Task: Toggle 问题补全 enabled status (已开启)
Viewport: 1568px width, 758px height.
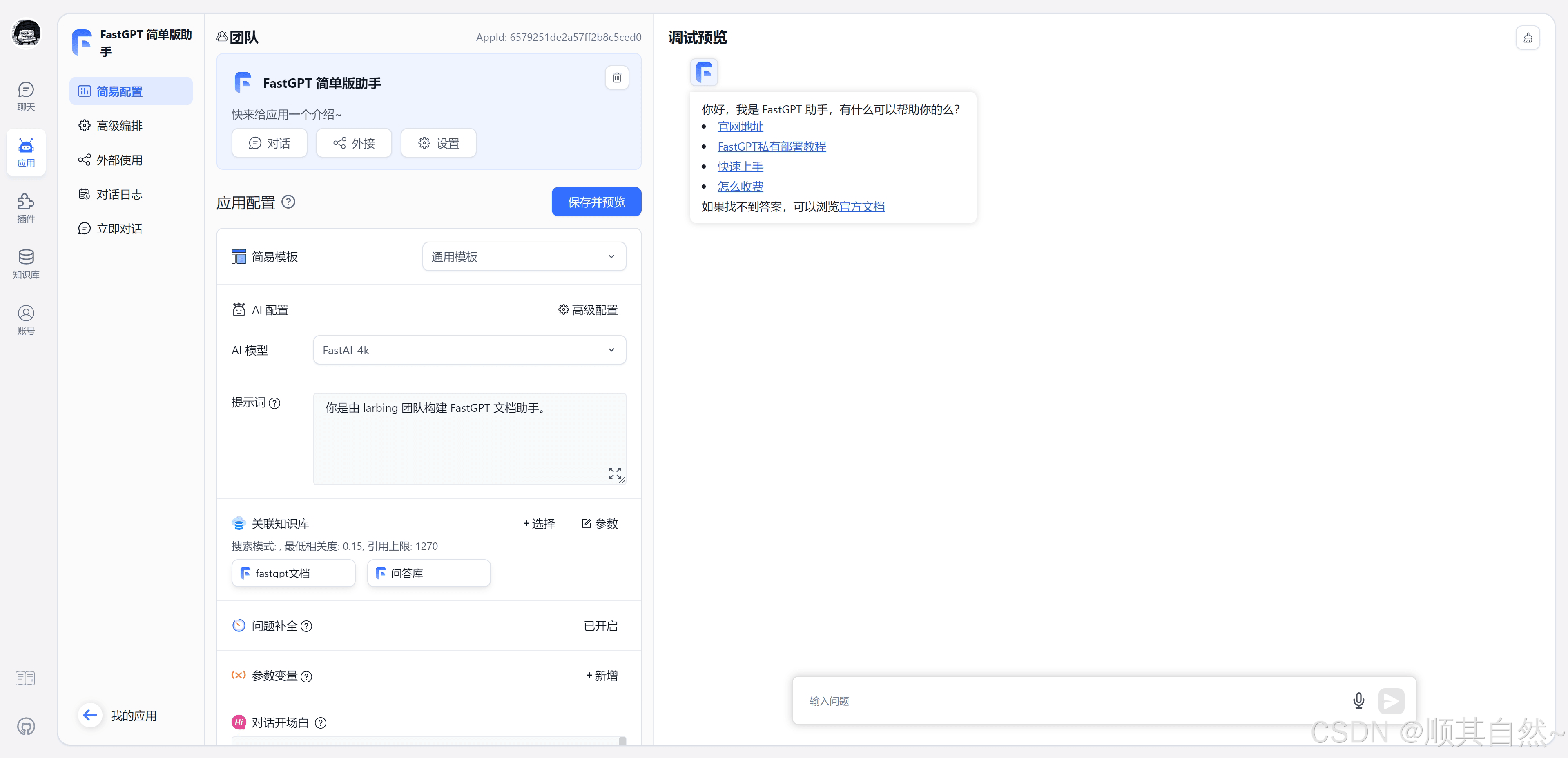Action: (x=600, y=626)
